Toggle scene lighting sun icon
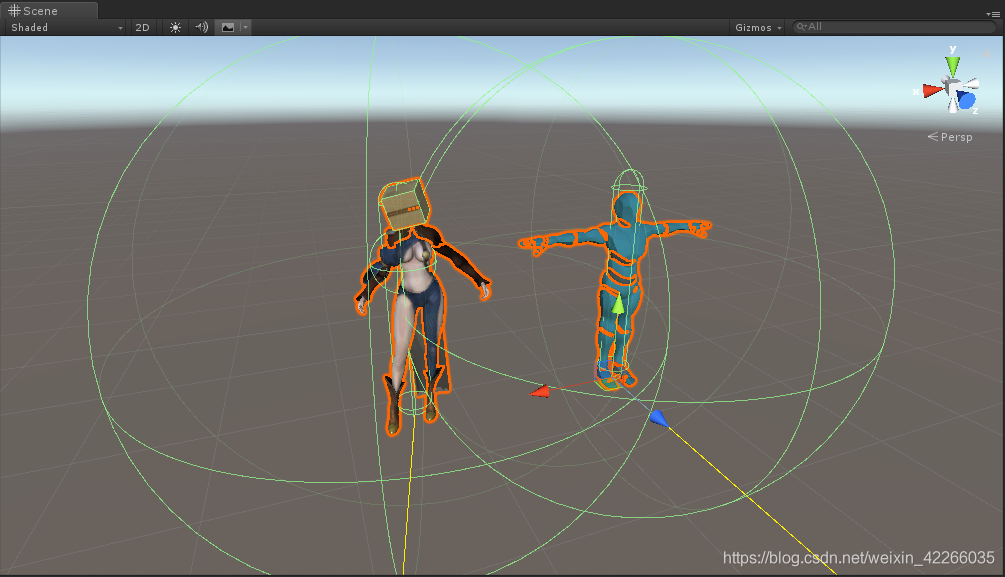 175,28
